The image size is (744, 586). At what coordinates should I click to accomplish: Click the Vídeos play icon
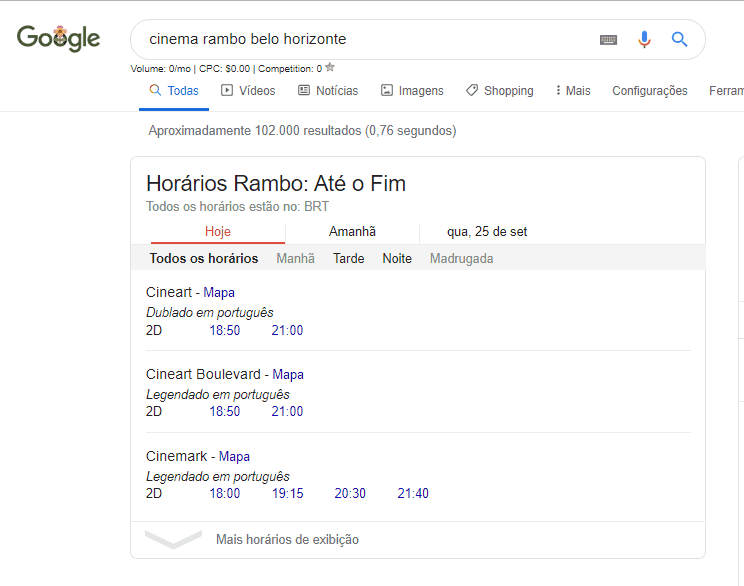click(x=227, y=90)
